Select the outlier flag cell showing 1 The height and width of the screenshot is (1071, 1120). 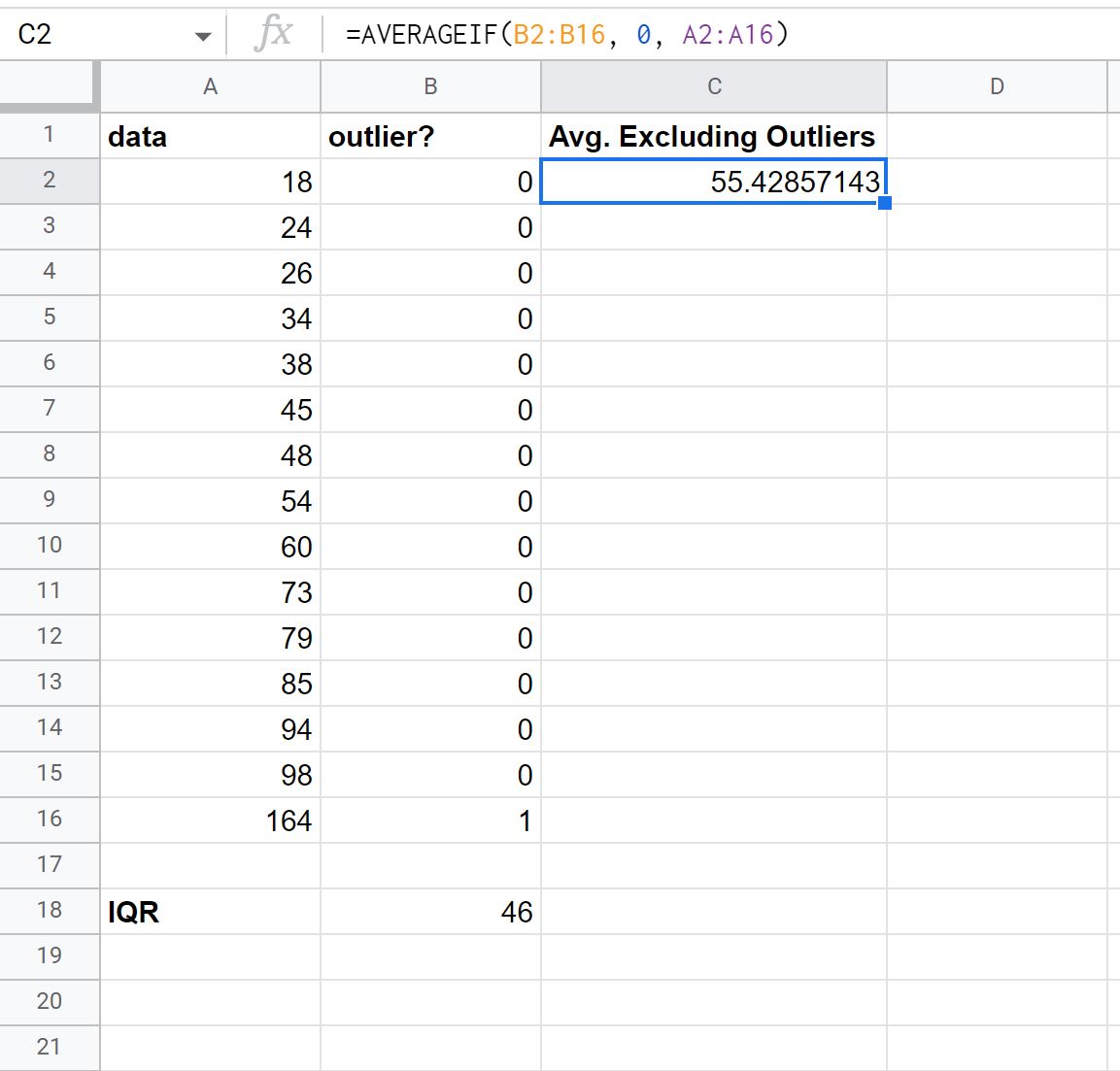point(430,820)
